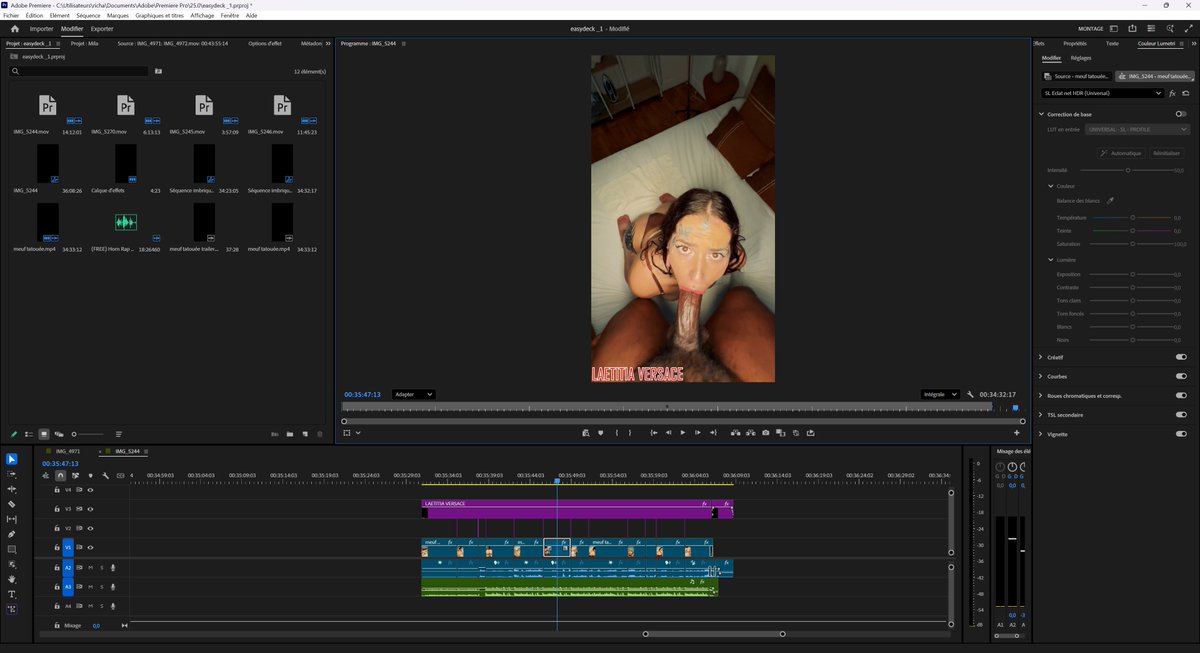Select the Hand tool
This screenshot has height=653, width=1200.
tap(12, 579)
